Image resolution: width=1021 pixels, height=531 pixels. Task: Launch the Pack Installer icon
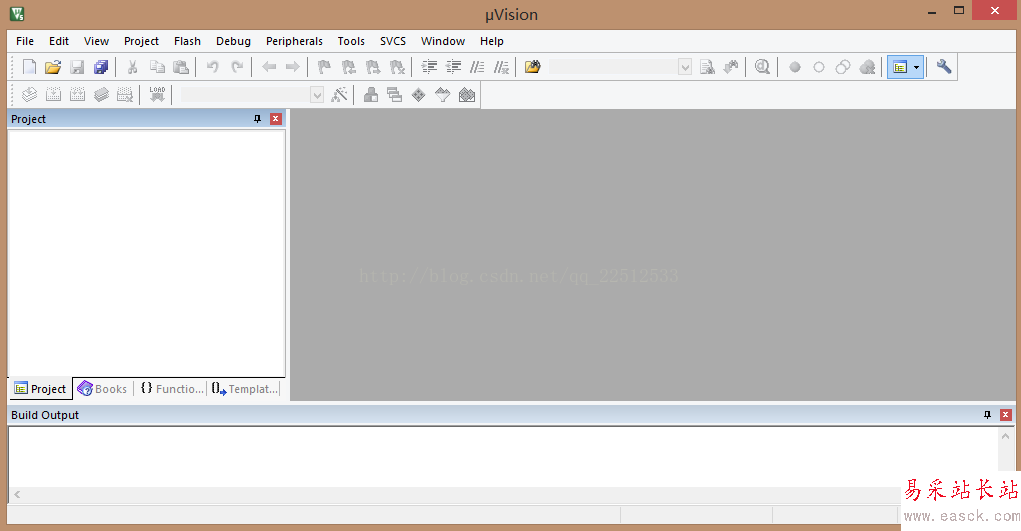click(x=467, y=94)
